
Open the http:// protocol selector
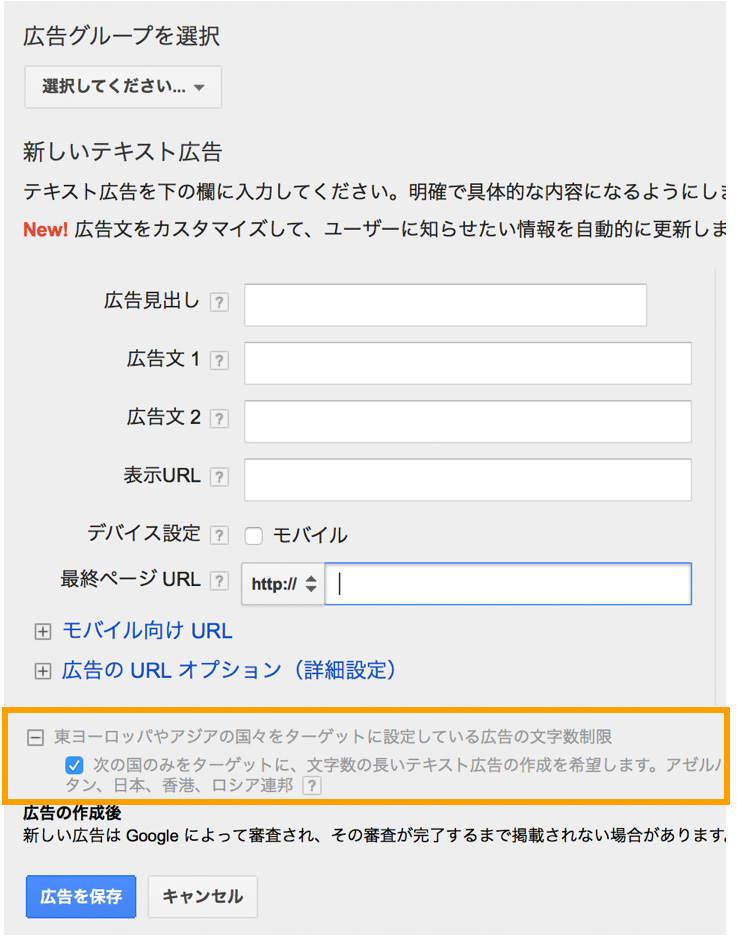pos(283,584)
